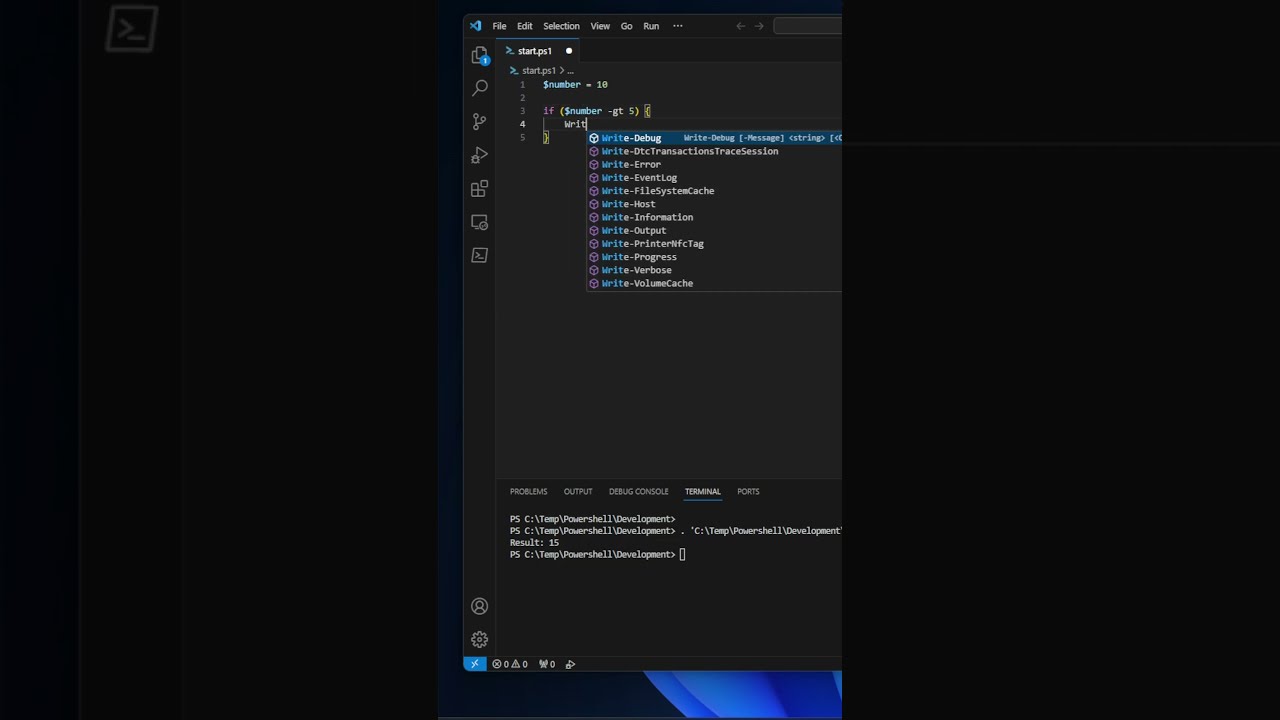Choose Write-Output from the suggestions
Image resolution: width=1280 pixels, height=720 pixels.
coord(714,230)
